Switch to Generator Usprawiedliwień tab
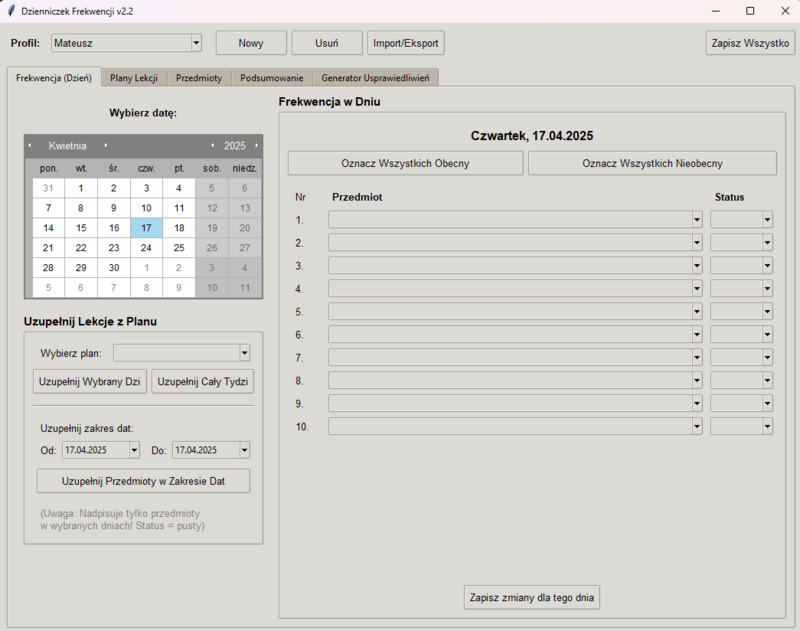This screenshot has width=800, height=631. (x=375, y=77)
